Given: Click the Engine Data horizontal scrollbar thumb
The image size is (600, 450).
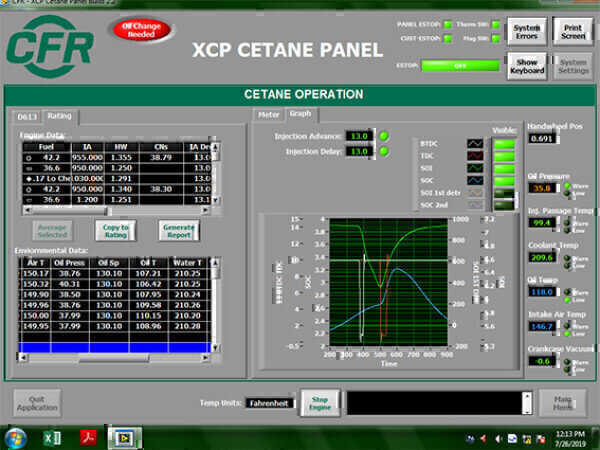Looking at the screenshot, I should 69,210.
